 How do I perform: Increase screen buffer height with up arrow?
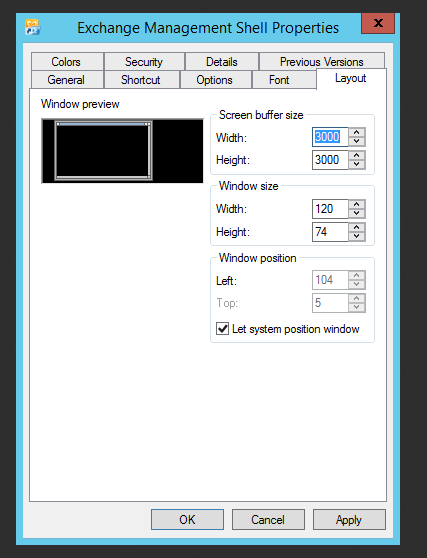357,156
